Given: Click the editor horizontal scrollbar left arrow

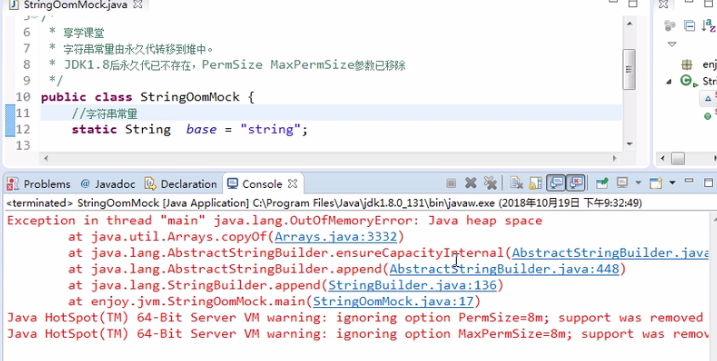Looking at the screenshot, I should pos(45,158).
